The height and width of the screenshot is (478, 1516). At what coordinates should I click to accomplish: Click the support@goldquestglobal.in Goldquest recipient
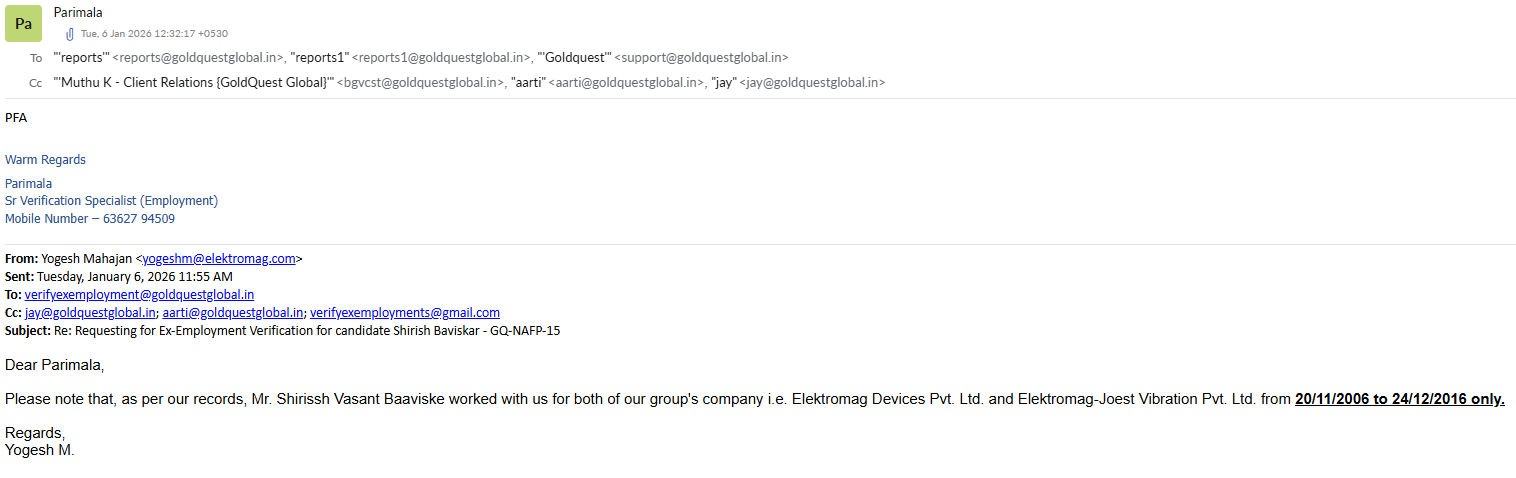click(663, 58)
